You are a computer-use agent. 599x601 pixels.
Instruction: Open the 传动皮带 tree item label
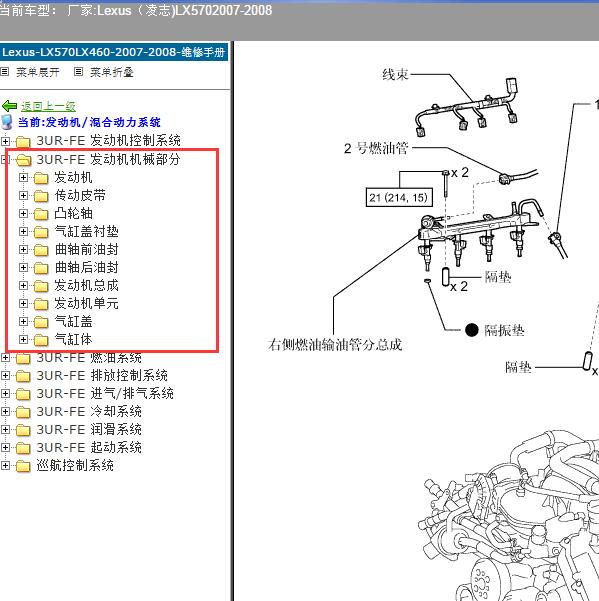[x=80, y=195]
